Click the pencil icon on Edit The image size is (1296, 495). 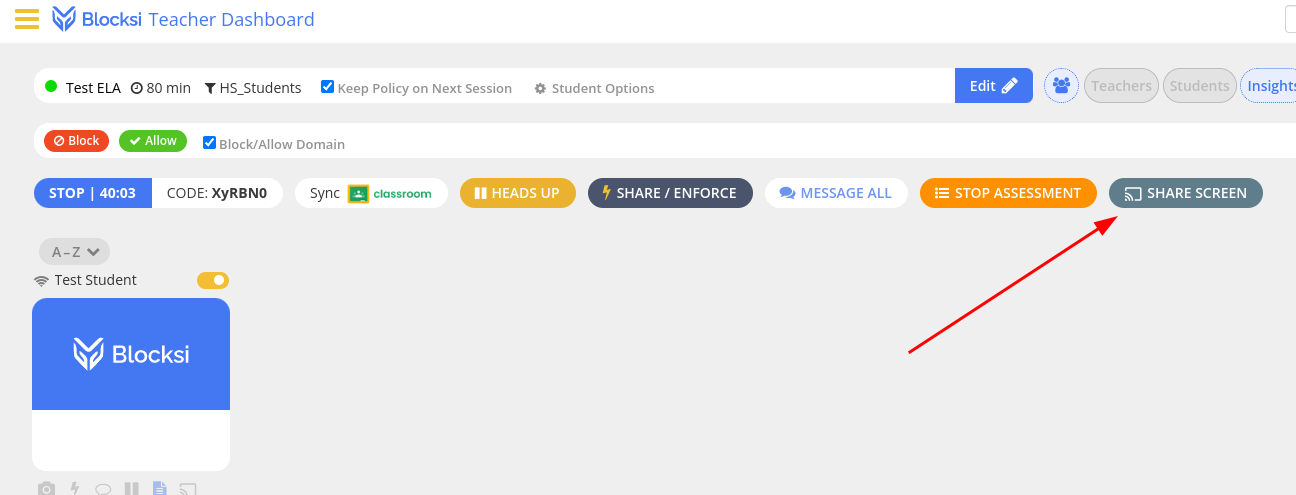1010,86
